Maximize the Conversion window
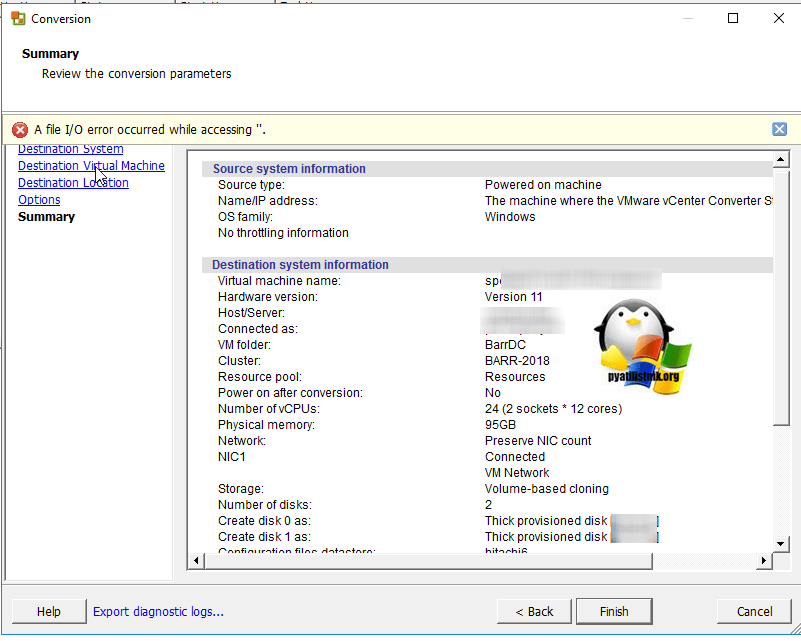801x641 pixels. coord(733,18)
